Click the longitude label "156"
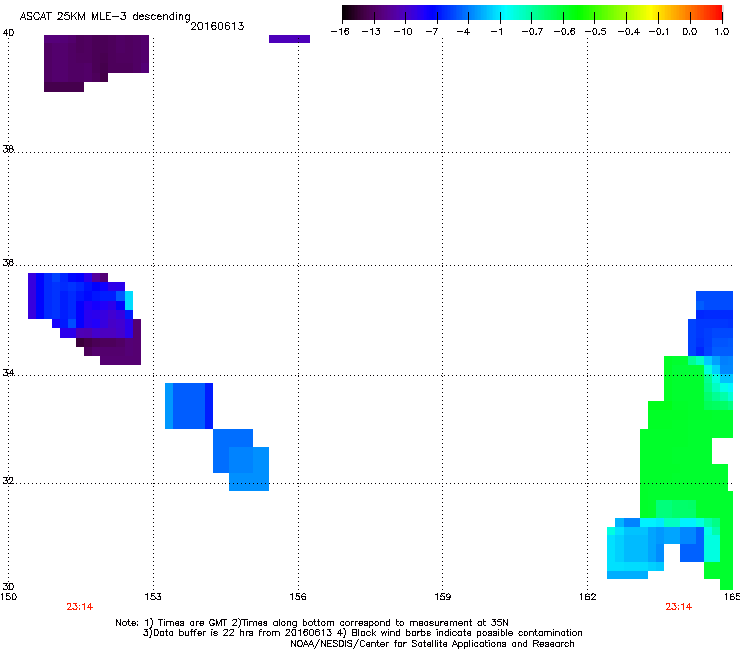The height and width of the screenshot is (650, 740). pyautogui.click(x=298, y=597)
